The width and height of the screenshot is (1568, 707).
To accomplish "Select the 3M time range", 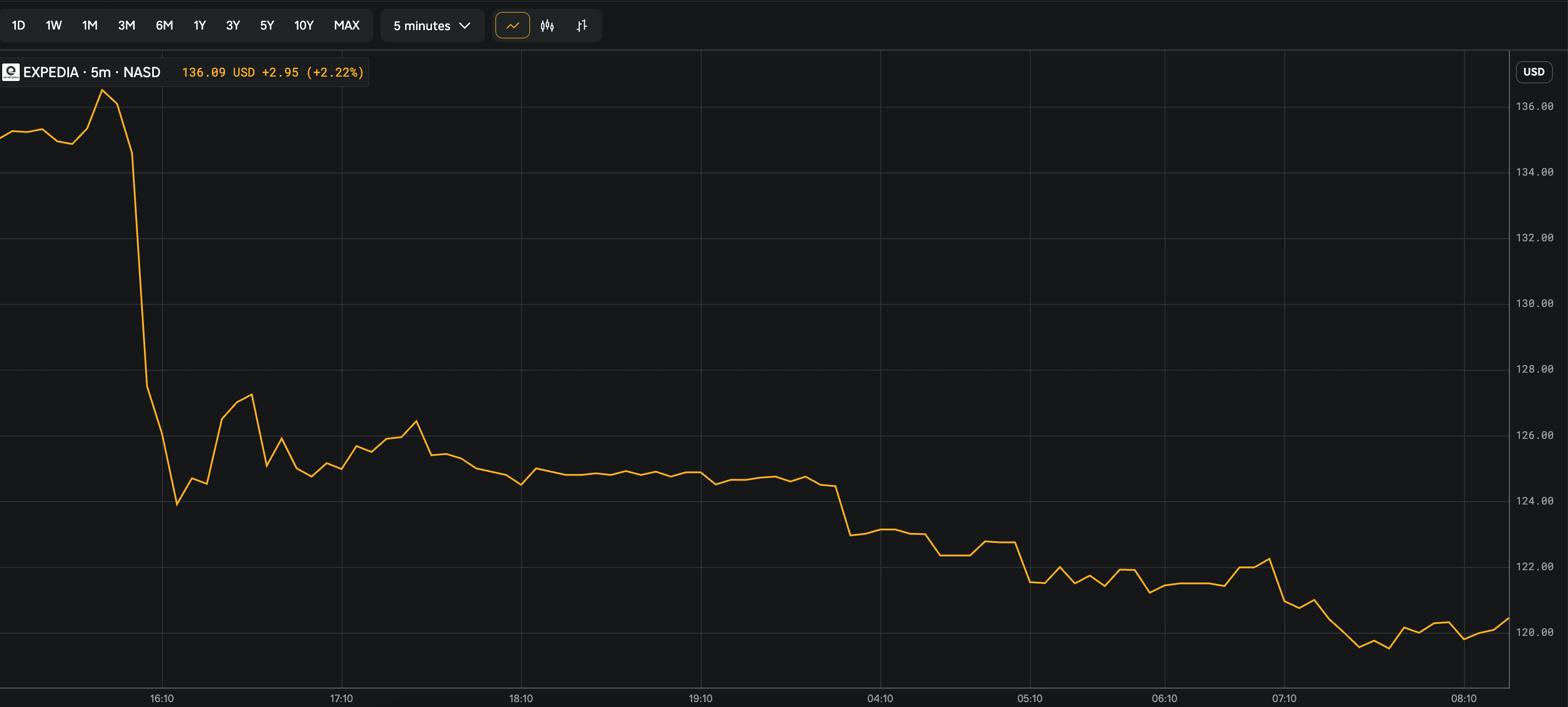I will point(126,26).
